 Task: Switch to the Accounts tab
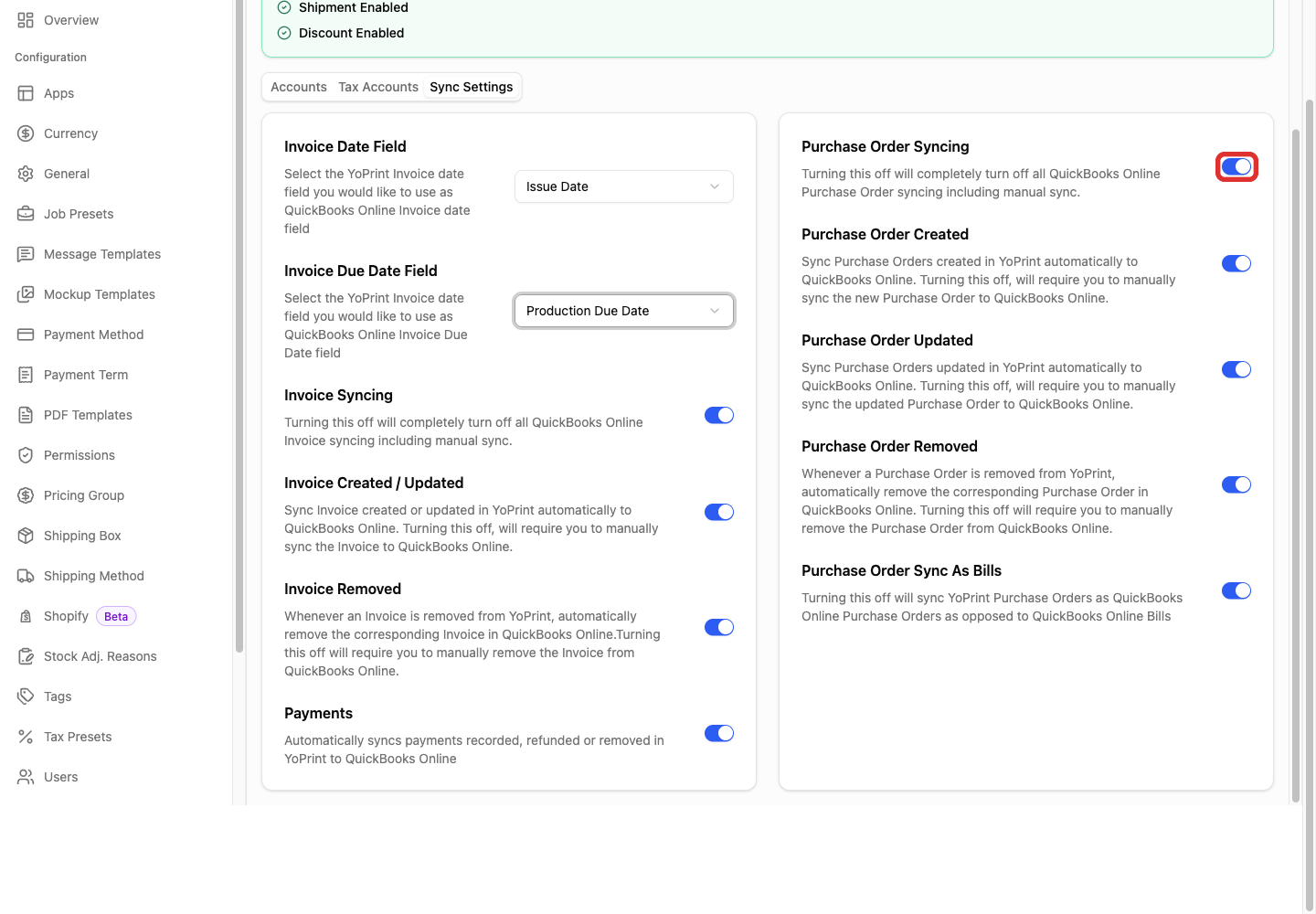[x=299, y=87]
